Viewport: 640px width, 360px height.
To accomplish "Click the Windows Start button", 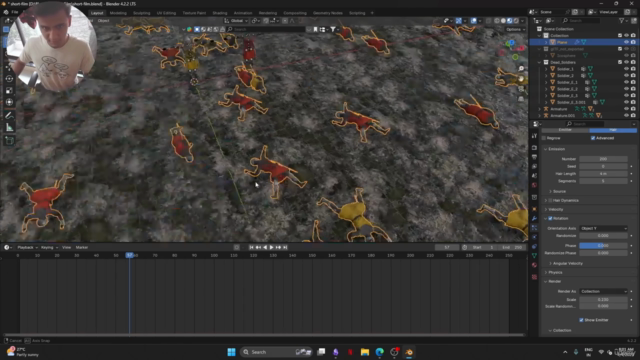I will [x=231, y=352].
